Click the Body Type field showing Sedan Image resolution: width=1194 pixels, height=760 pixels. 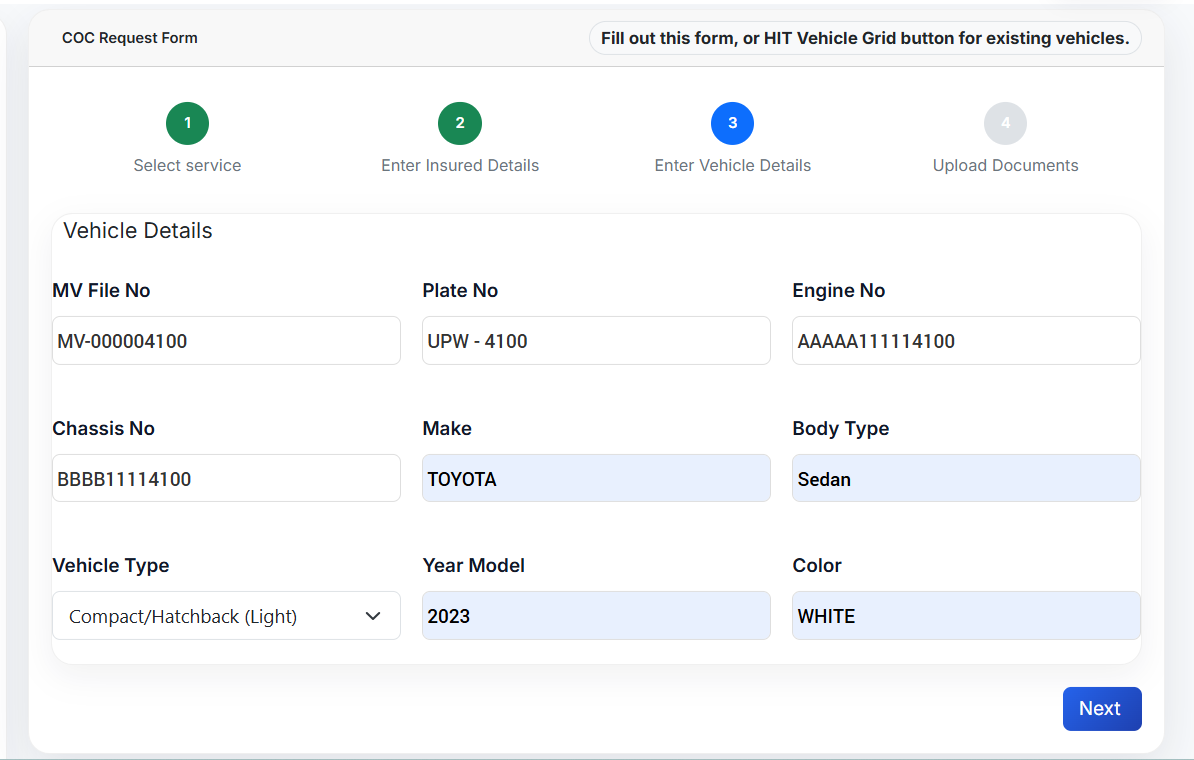tap(966, 479)
